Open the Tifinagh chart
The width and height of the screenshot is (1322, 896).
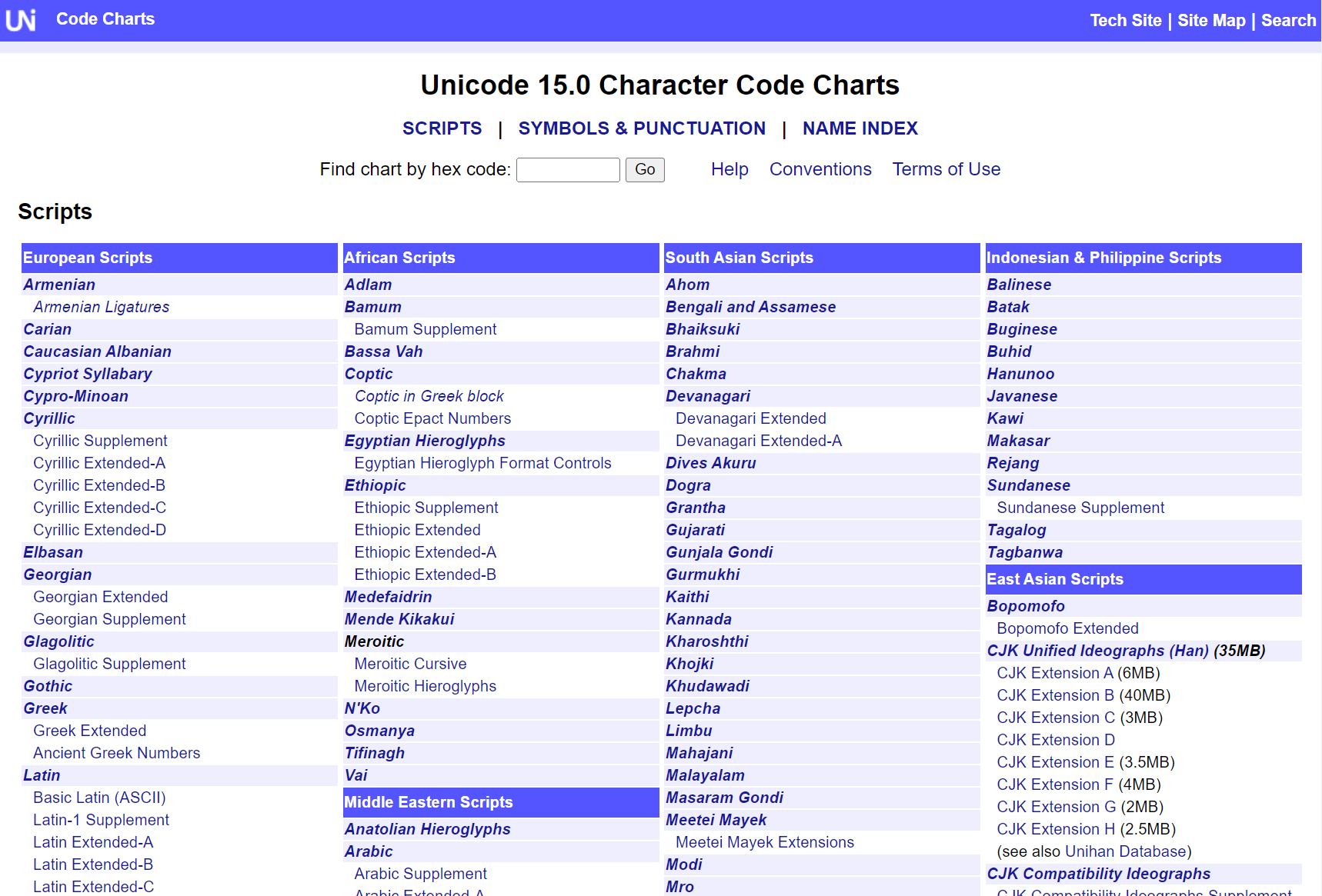(x=374, y=753)
